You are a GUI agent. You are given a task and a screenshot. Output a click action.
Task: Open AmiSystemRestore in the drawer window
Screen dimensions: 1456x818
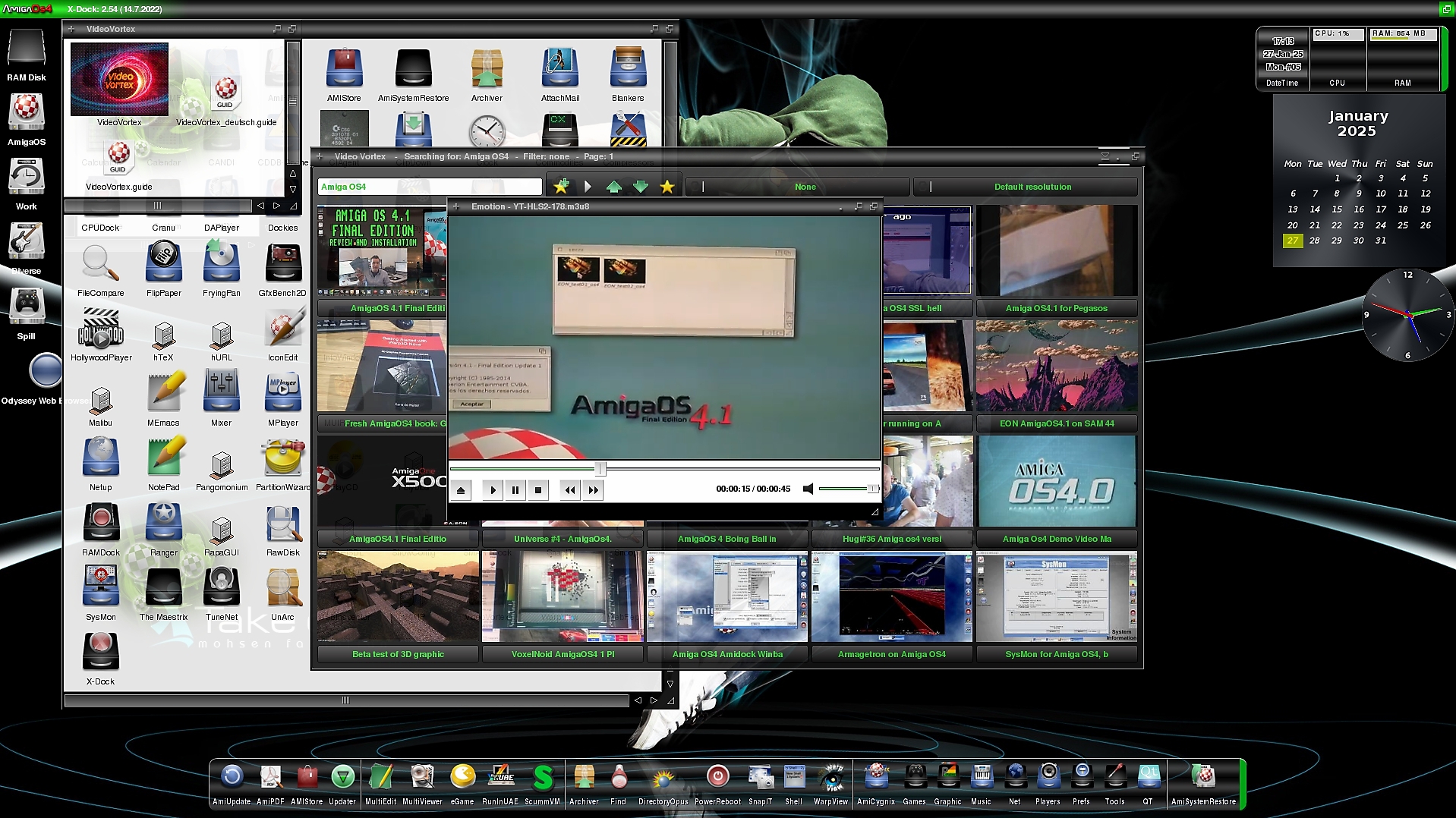point(413,68)
